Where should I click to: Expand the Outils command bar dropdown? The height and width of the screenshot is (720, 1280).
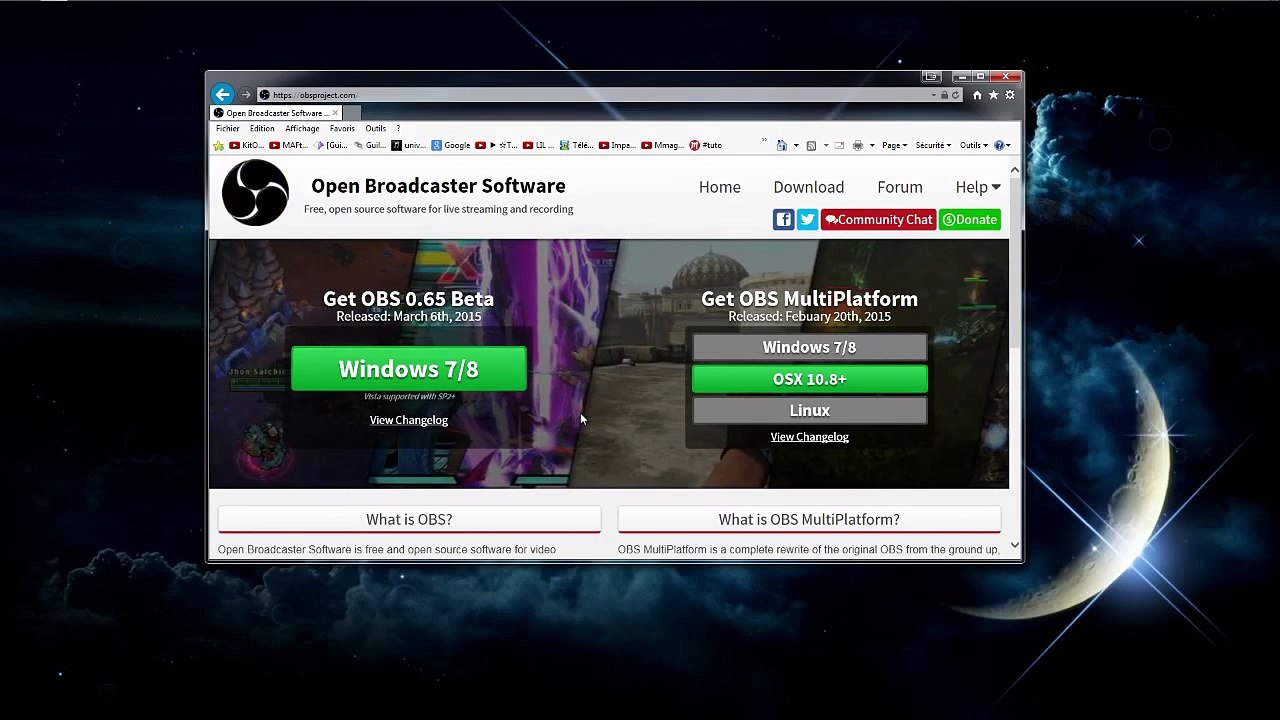coord(973,145)
